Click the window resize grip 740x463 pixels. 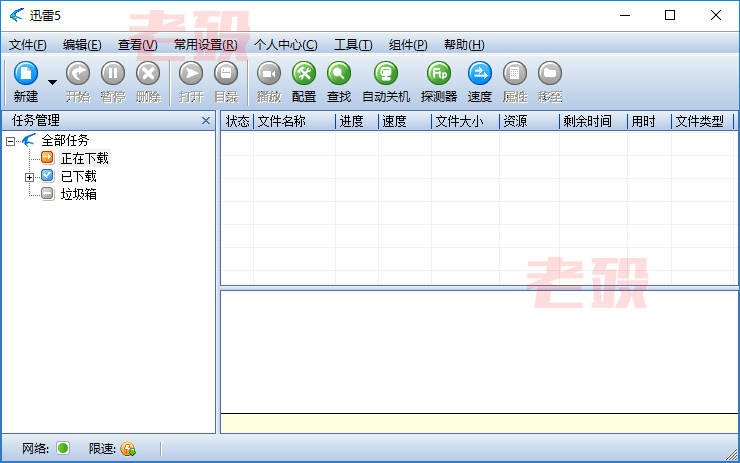coord(732,455)
